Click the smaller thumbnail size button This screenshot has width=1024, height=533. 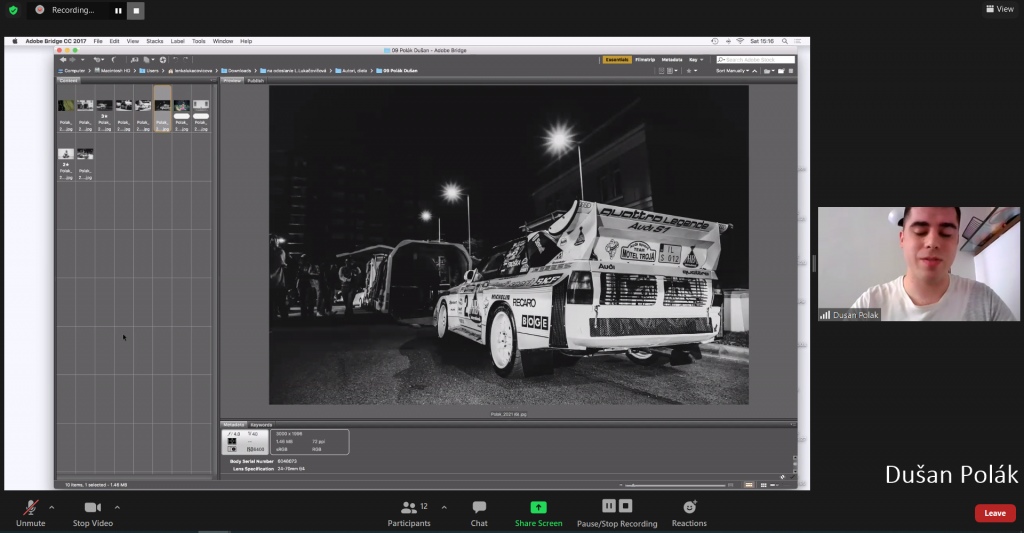pyautogui.click(x=620, y=485)
